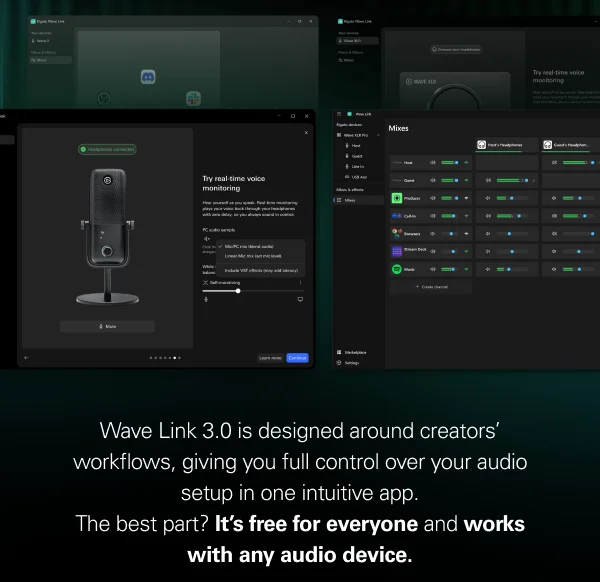This screenshot has width=600, height=582.
Task: Click the Call-In channel app icons
Action: [397, 216]
